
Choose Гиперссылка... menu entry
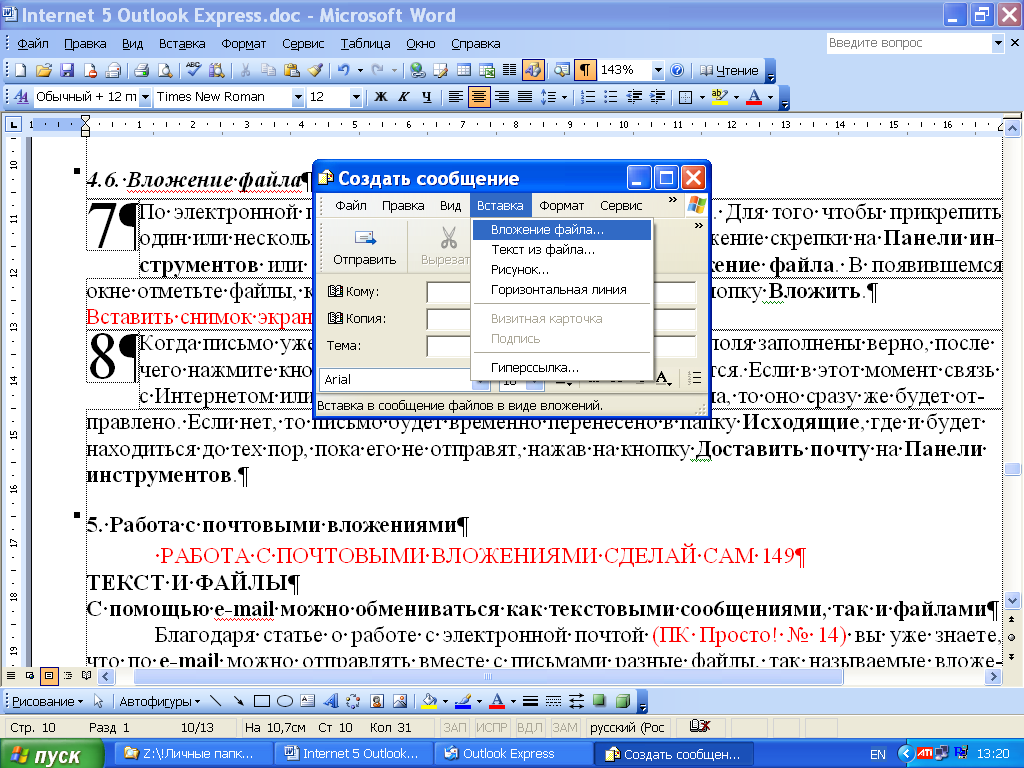562,368
